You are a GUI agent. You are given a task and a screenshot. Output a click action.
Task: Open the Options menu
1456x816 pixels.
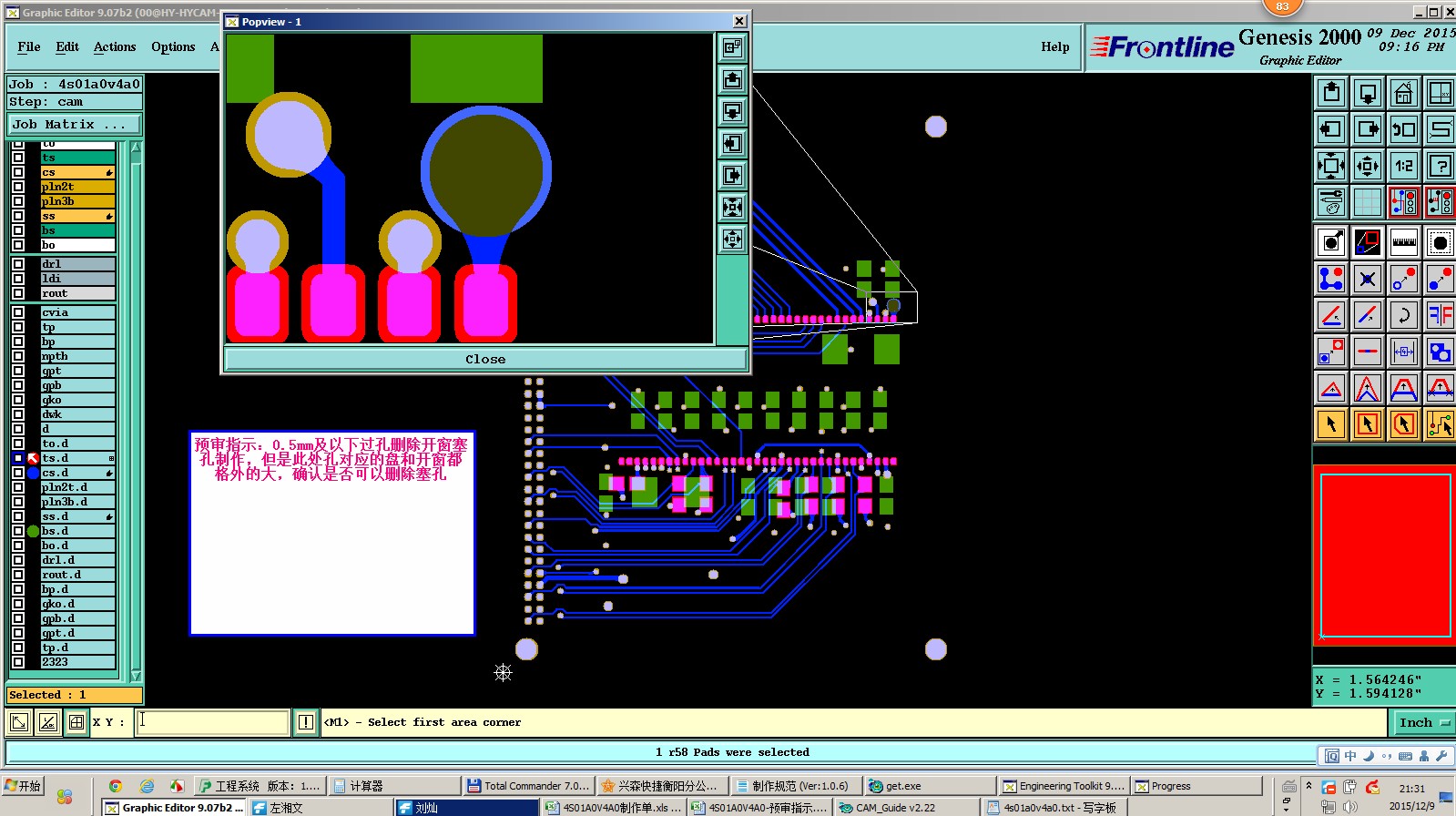tap(173, 46)
